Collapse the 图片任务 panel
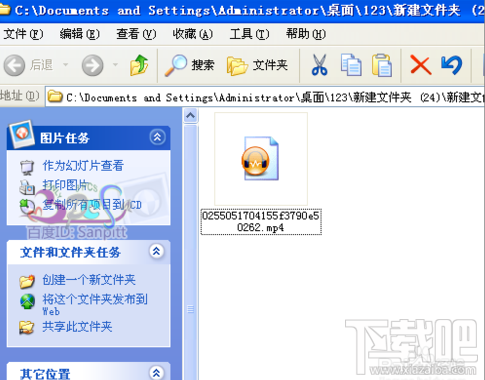Viewport: 485px width, 380px height. pos(157,137)
